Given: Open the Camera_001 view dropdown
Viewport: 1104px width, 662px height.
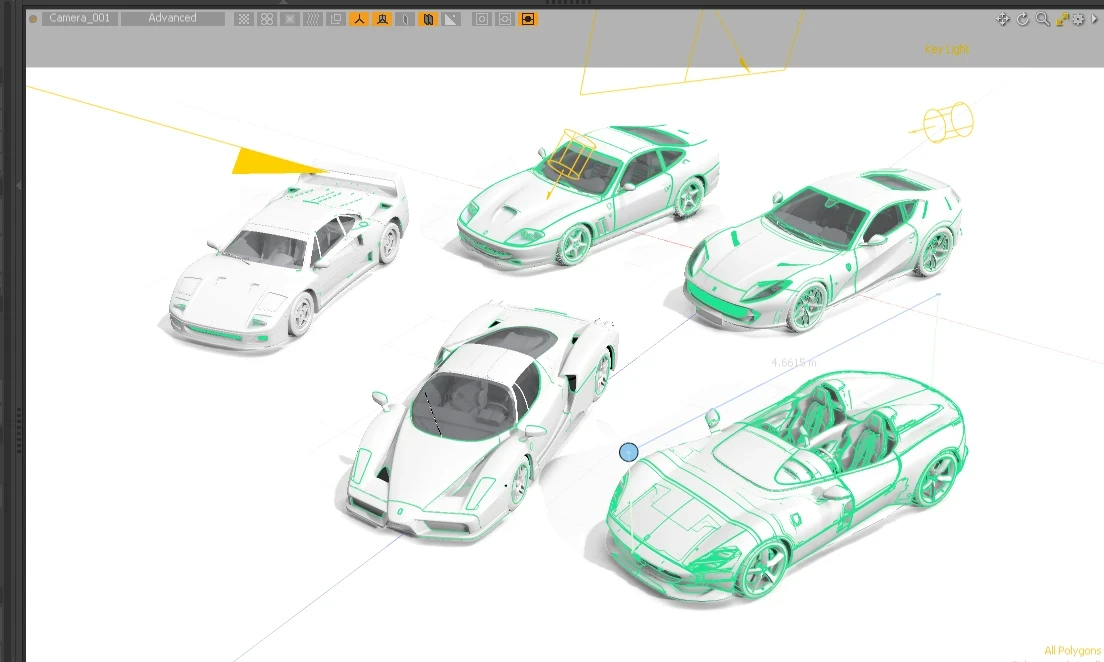Looking at the screenshot, I should tap(80, 18).
